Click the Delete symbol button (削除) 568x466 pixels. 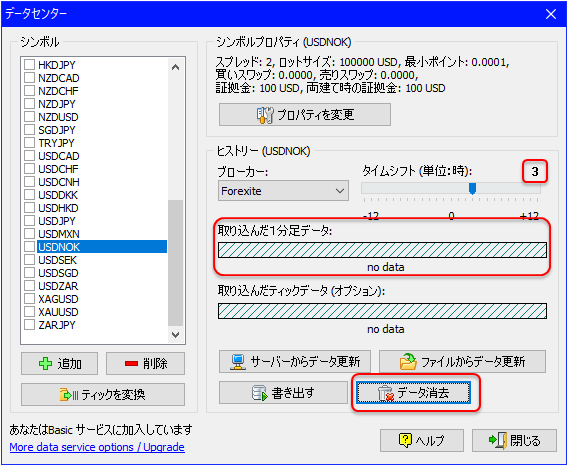(145, 363)
